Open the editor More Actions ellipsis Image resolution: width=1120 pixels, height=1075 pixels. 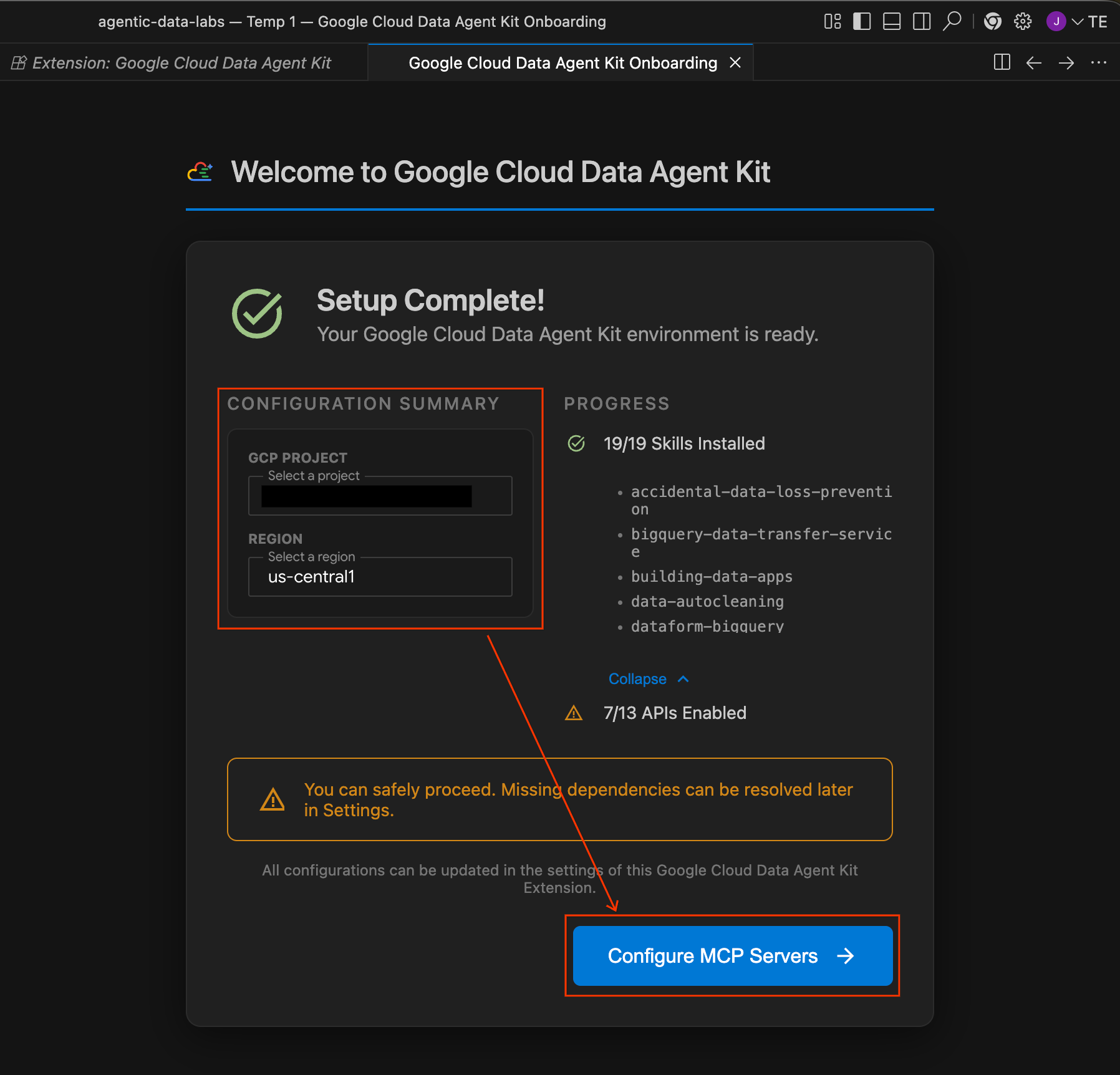[x=1099, y=62]
